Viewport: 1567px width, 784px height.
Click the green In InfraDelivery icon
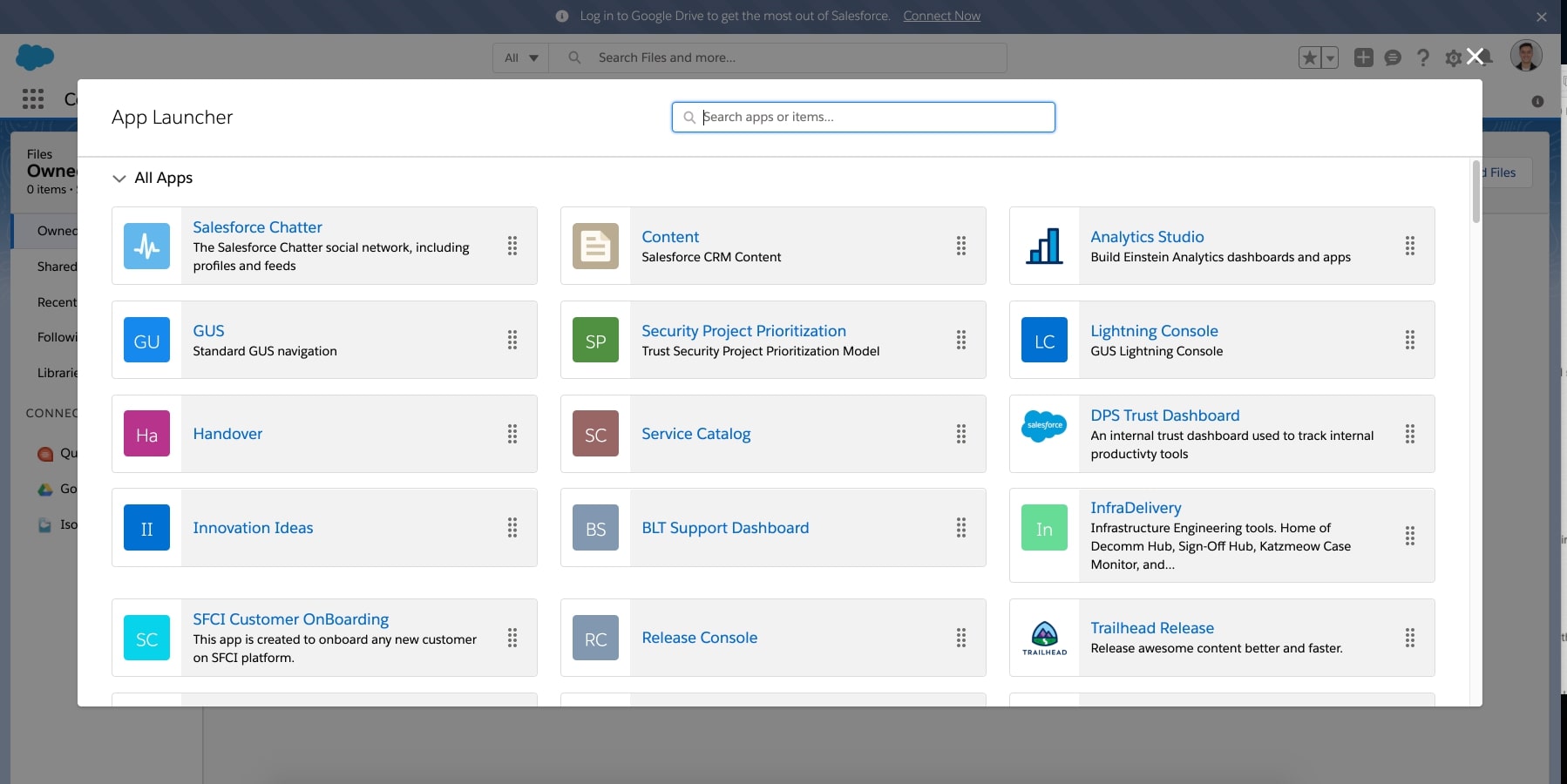click(x=1044, y=528)
